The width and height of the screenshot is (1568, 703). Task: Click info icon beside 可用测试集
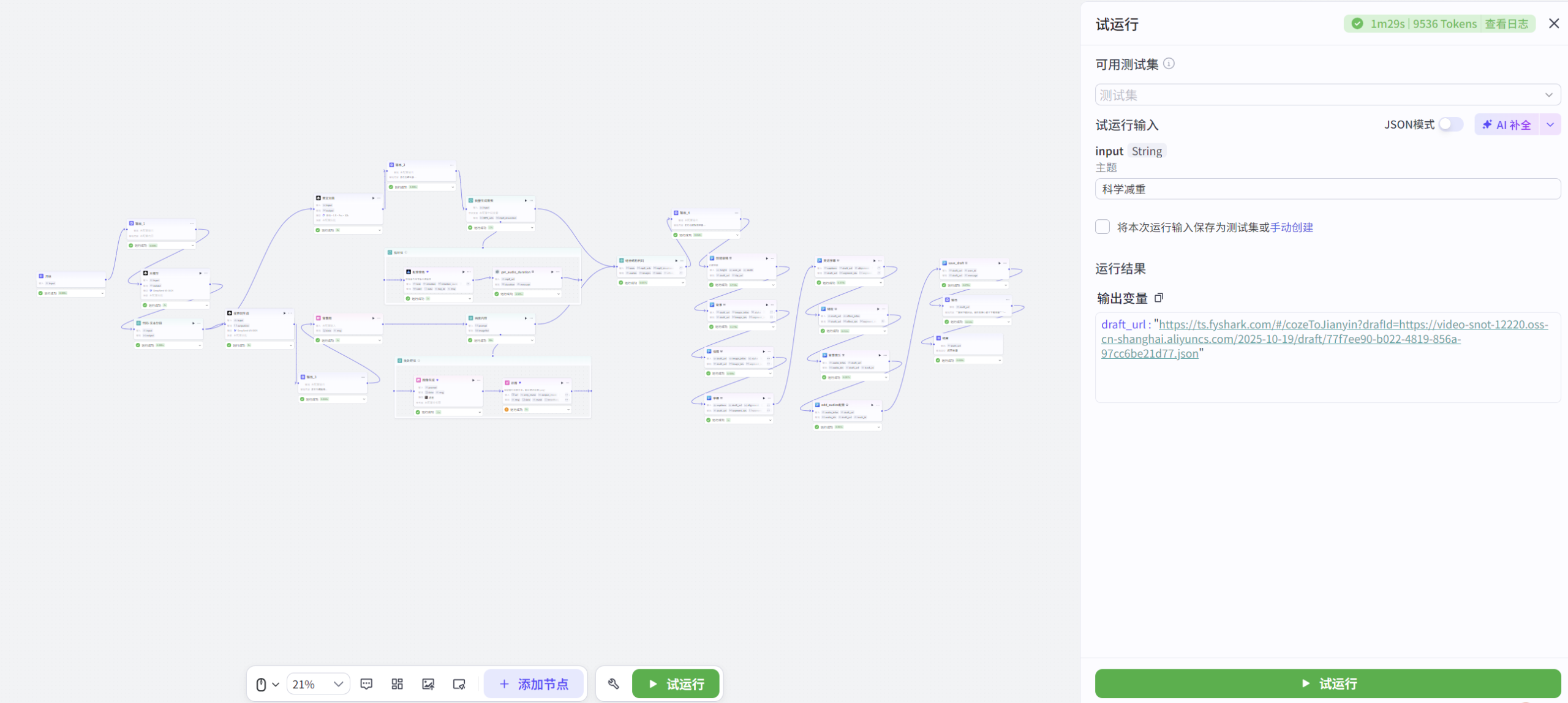pos(1169,64)
